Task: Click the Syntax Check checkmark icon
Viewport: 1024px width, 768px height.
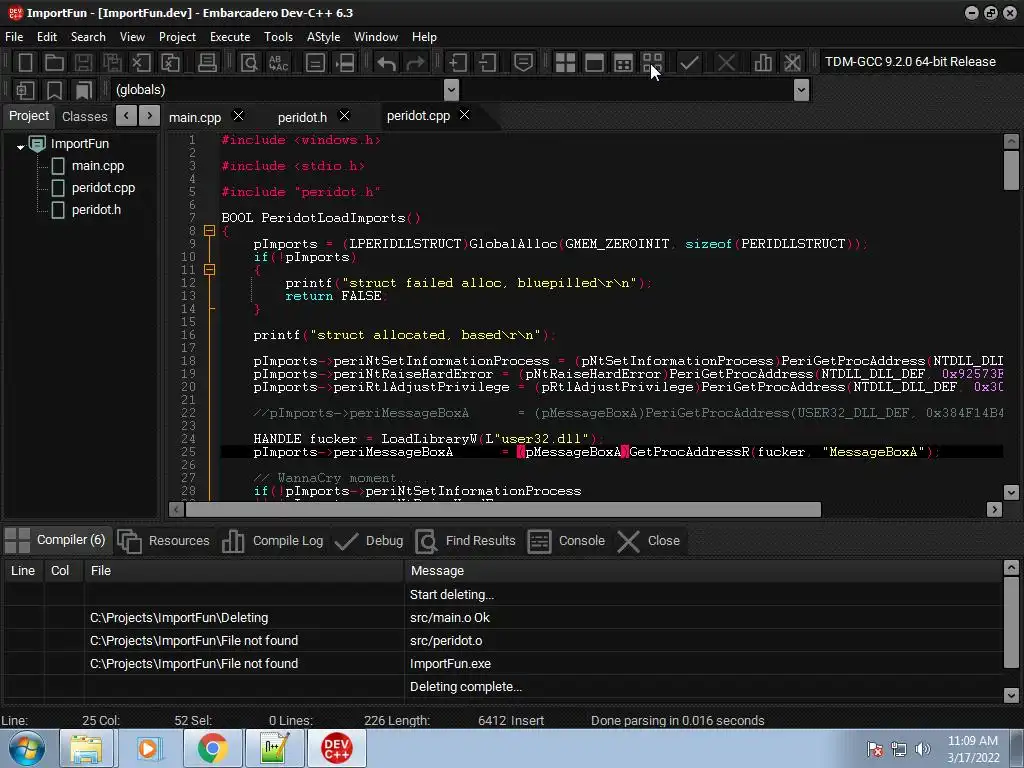Action: [x=689, y=62]
